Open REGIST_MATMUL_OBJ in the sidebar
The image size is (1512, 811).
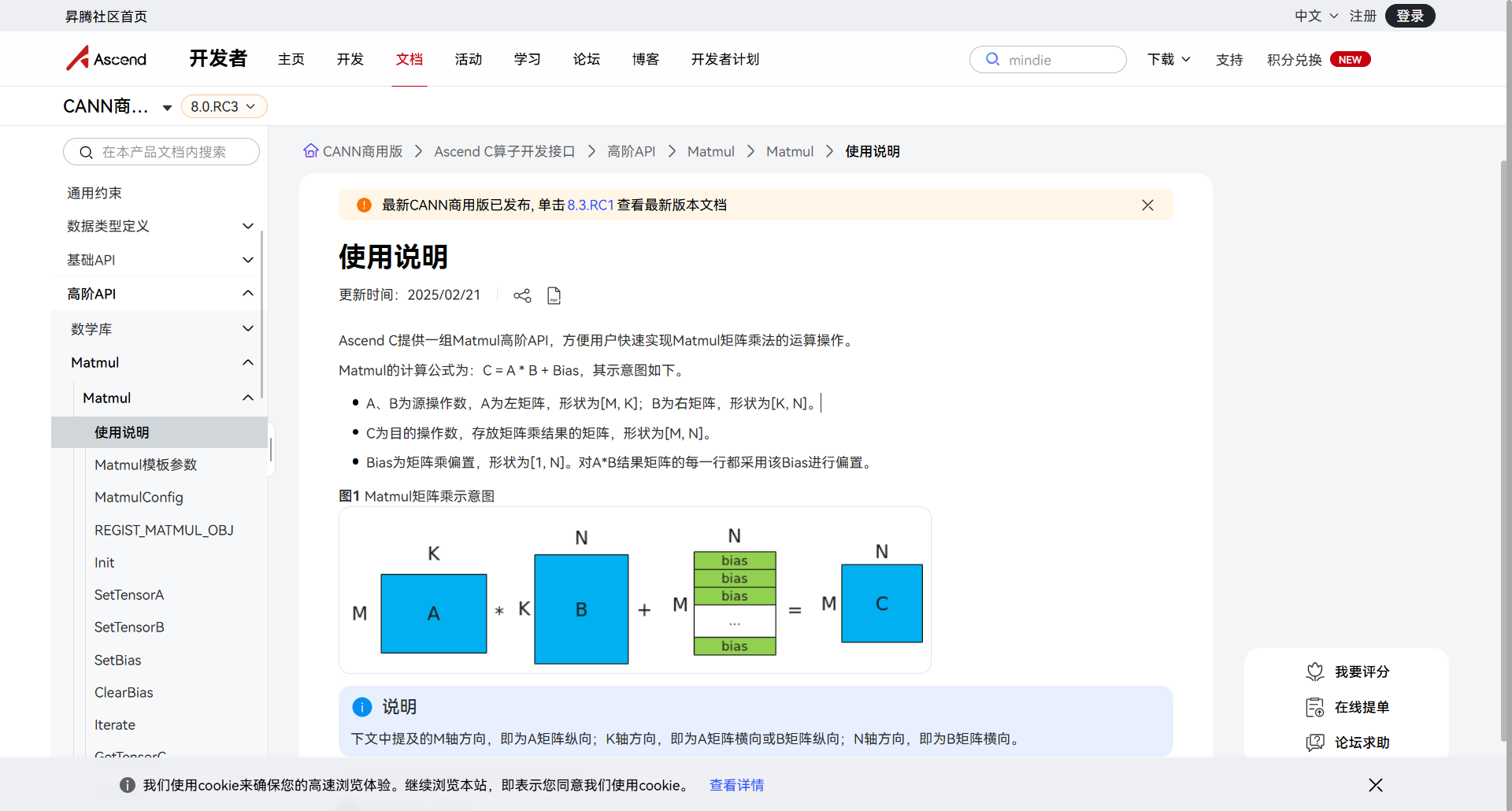(x=164, y=530)
